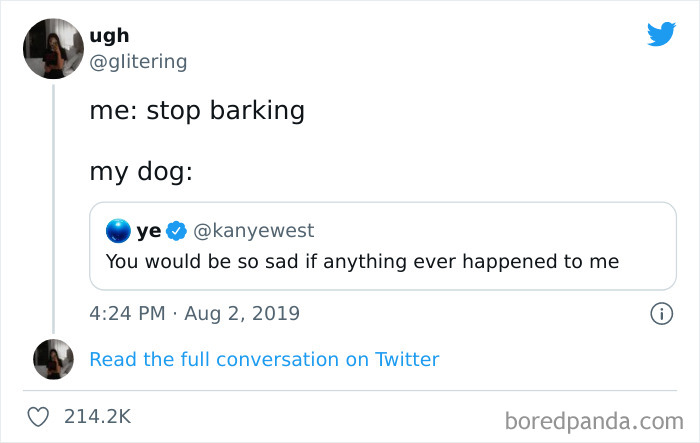
Task: Click the "my dog:" line of the tweet
Action: (141, 172)
